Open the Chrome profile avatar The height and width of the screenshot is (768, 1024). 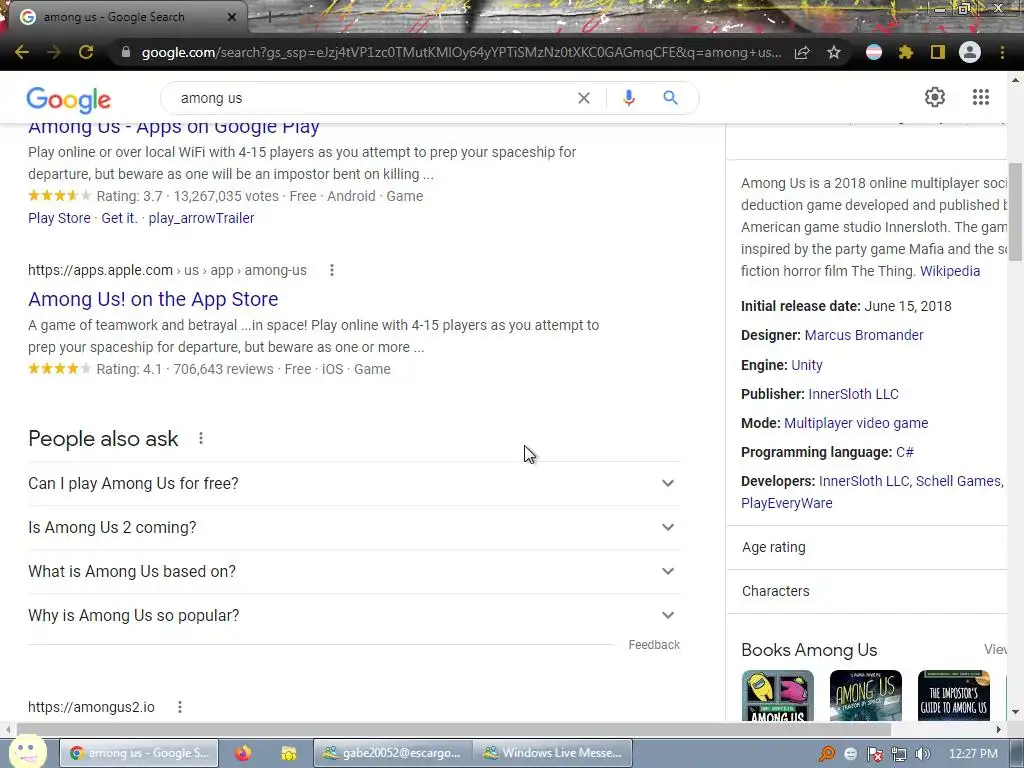(970, 52)
